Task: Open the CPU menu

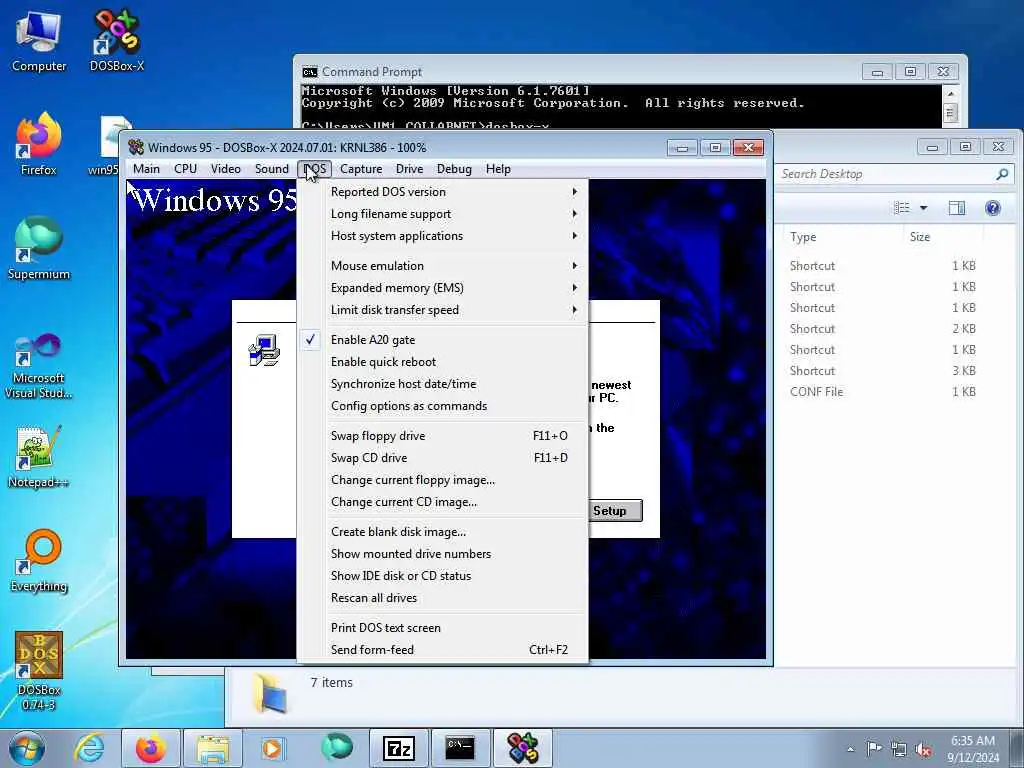Action: (x=185, y=169)
